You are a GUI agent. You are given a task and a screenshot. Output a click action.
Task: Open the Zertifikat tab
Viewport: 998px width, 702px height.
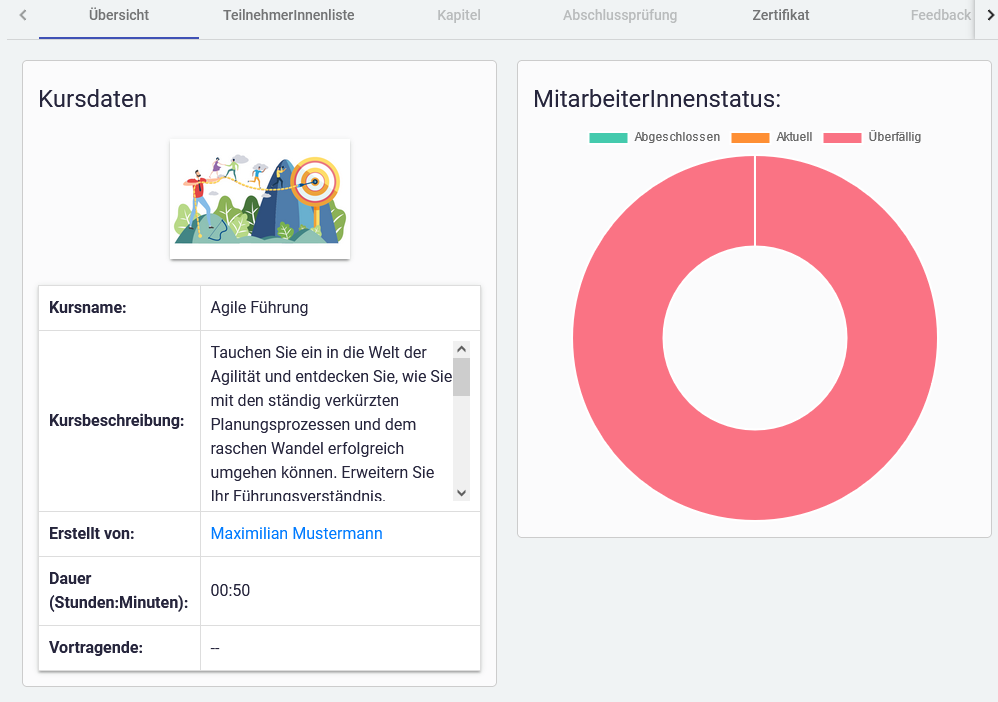click(781, 16)
